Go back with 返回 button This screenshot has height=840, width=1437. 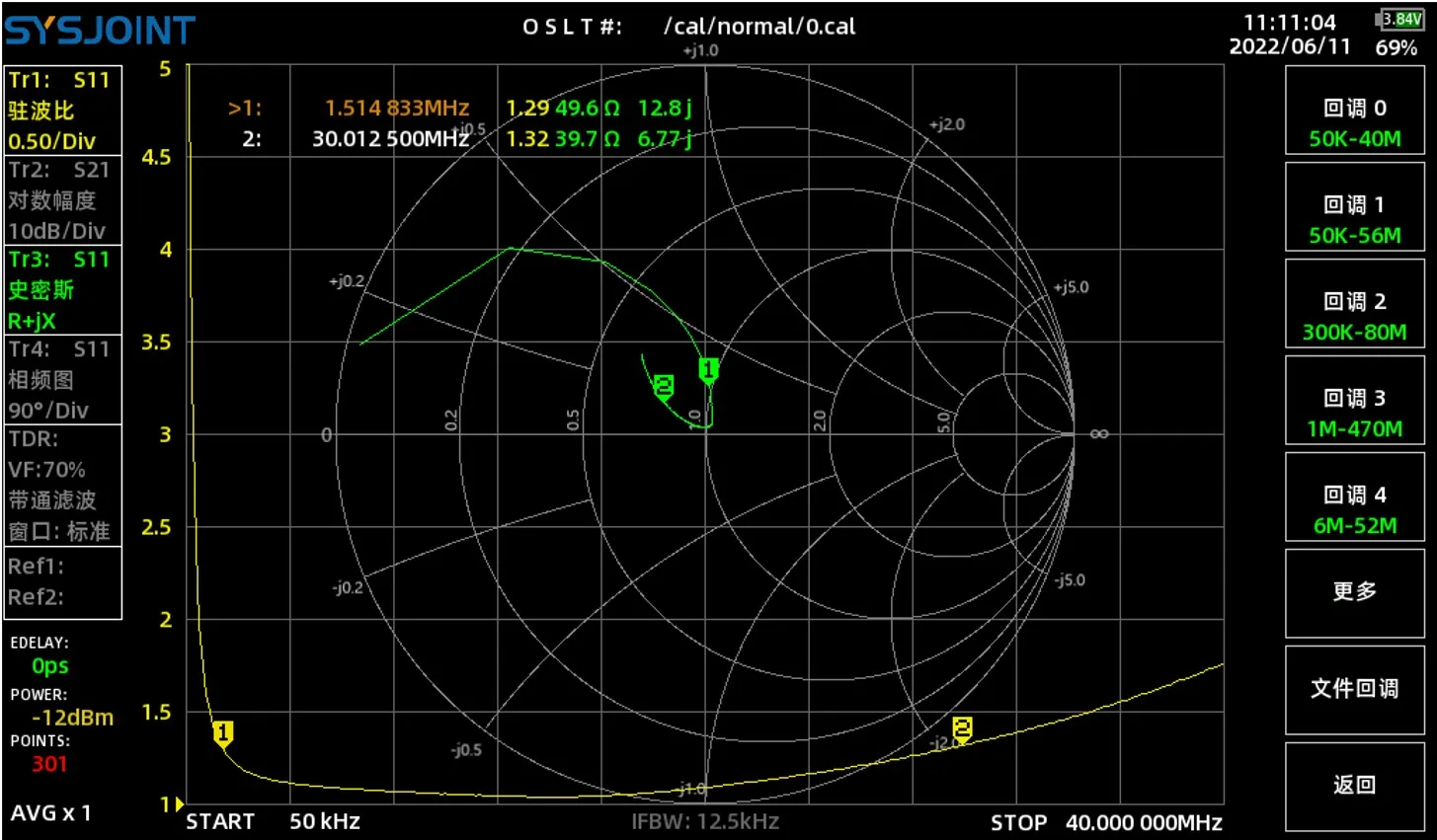[1354, 786]
